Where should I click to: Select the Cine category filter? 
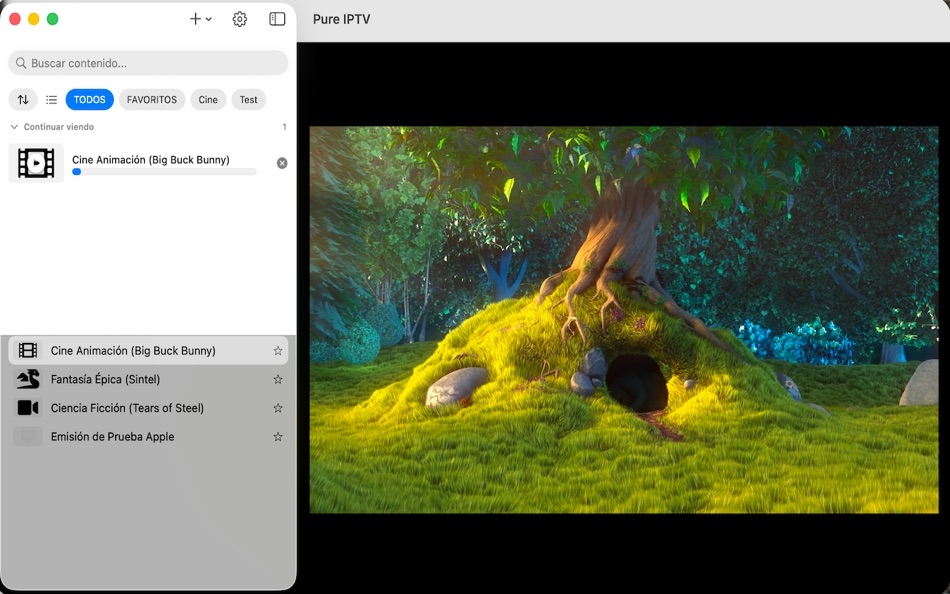point(208,99)
